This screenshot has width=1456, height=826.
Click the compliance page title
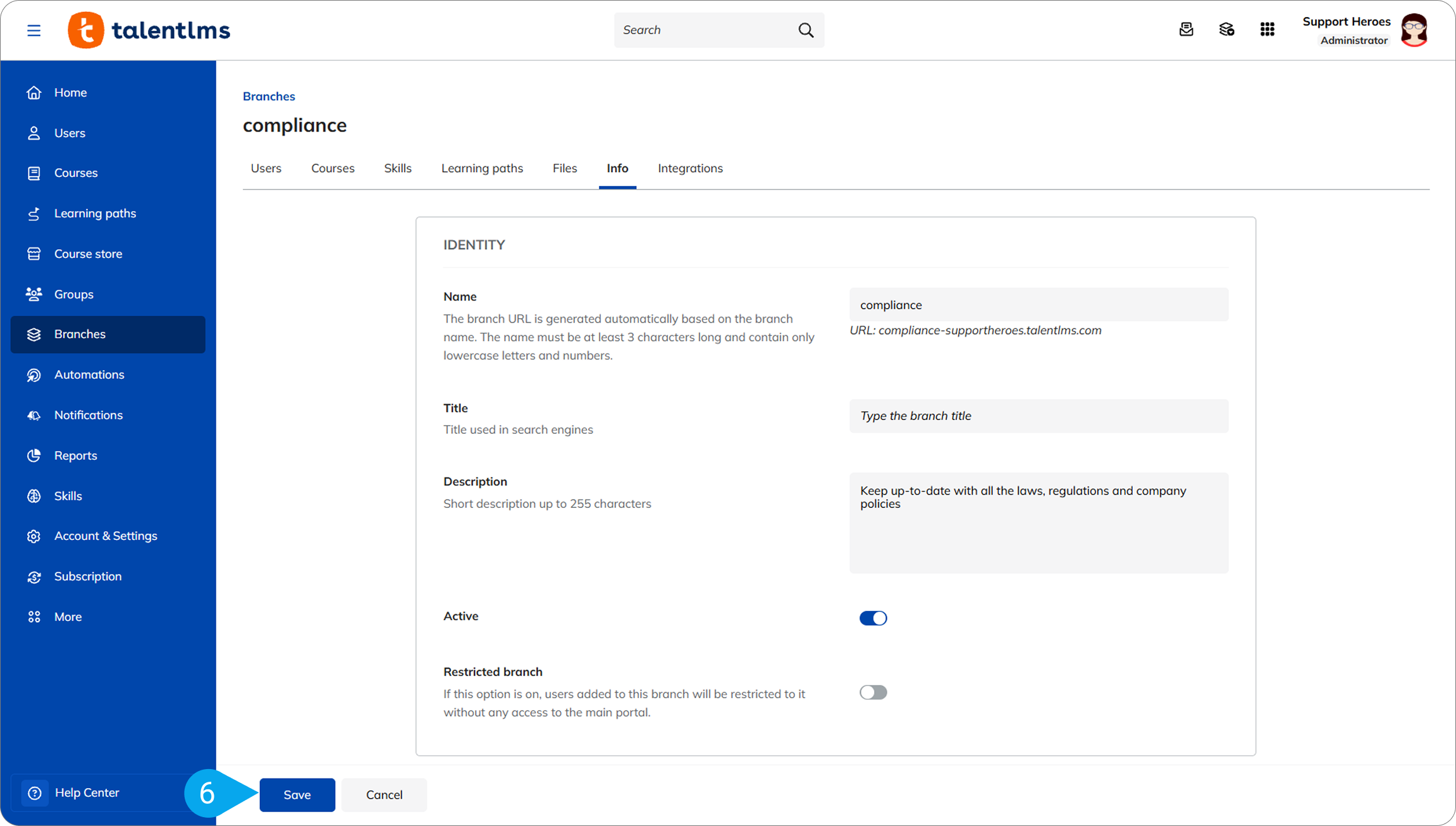(x=295, y=125)
